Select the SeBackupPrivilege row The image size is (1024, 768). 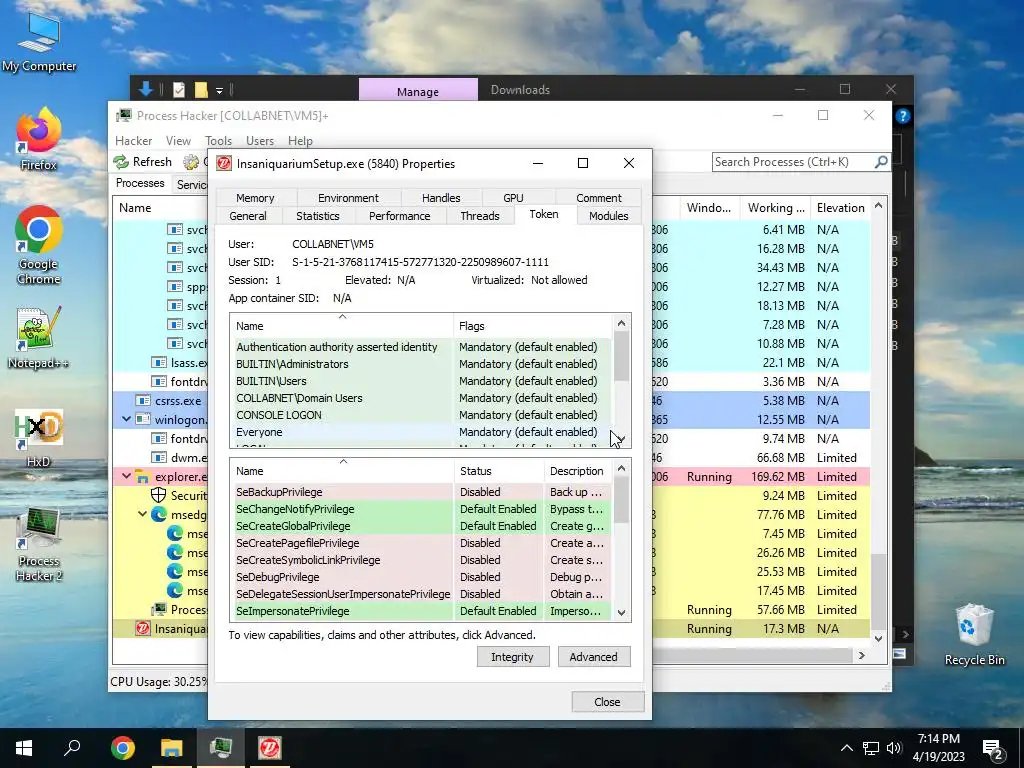click(x=423, y=492)
